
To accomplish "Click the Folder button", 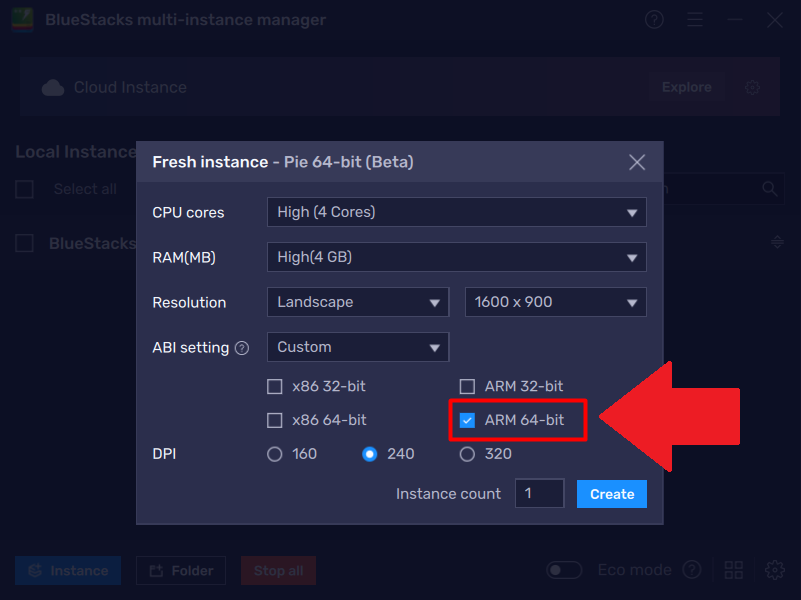I will pos(181,570).
